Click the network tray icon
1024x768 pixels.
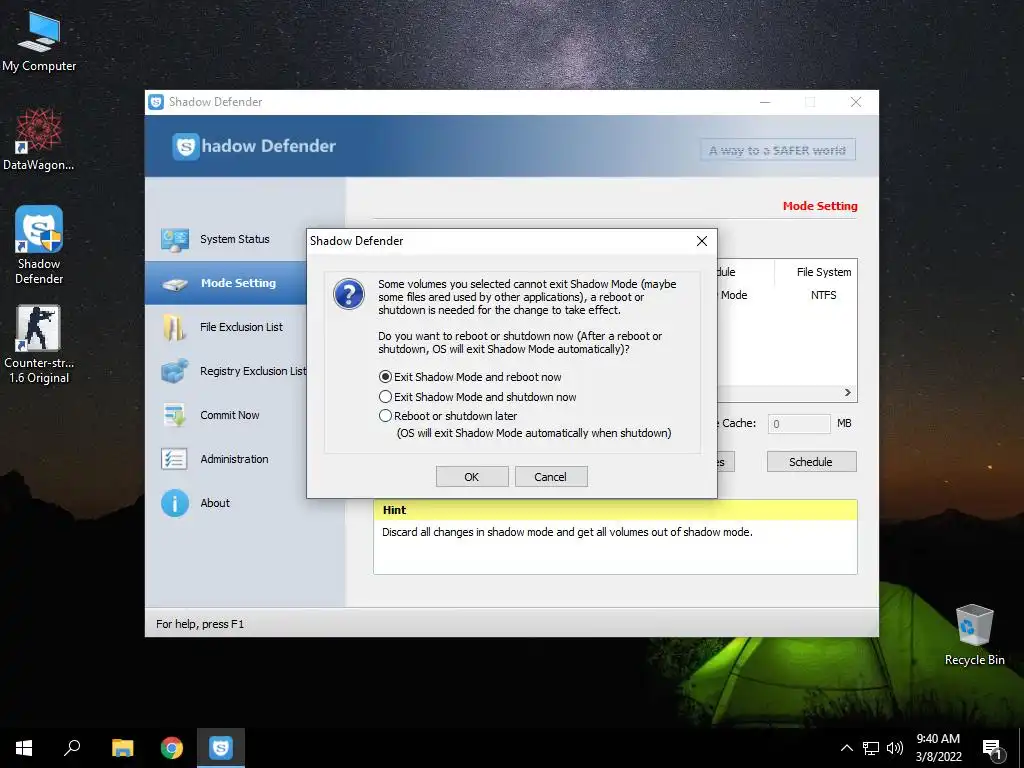pyautogui.click(x=871, y=748)
